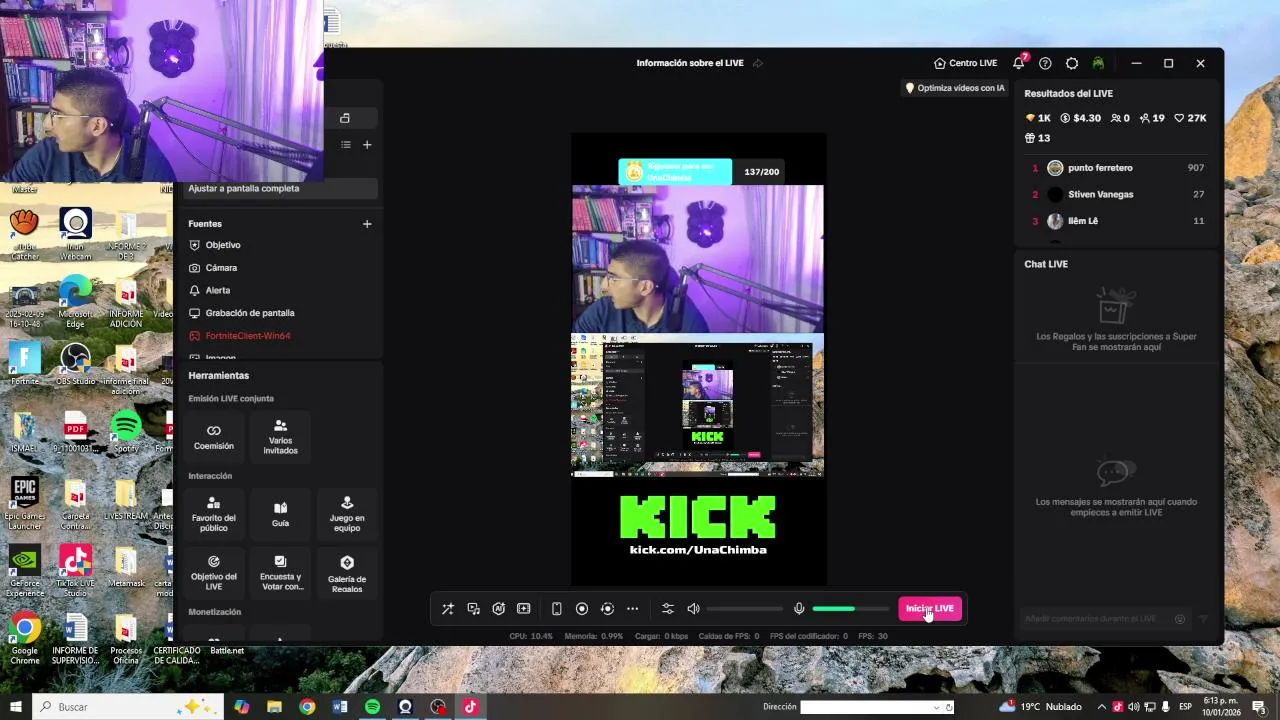This screenshot has width=1280, height=720.
Task: Open the Encuesta y Votar tool
Action: click(x=280, y=573)
